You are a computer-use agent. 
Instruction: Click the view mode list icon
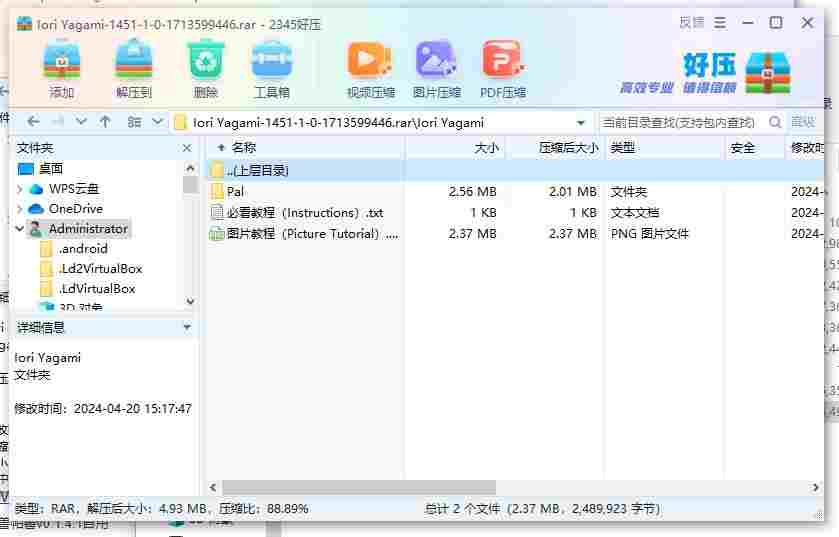coord(134,122)
